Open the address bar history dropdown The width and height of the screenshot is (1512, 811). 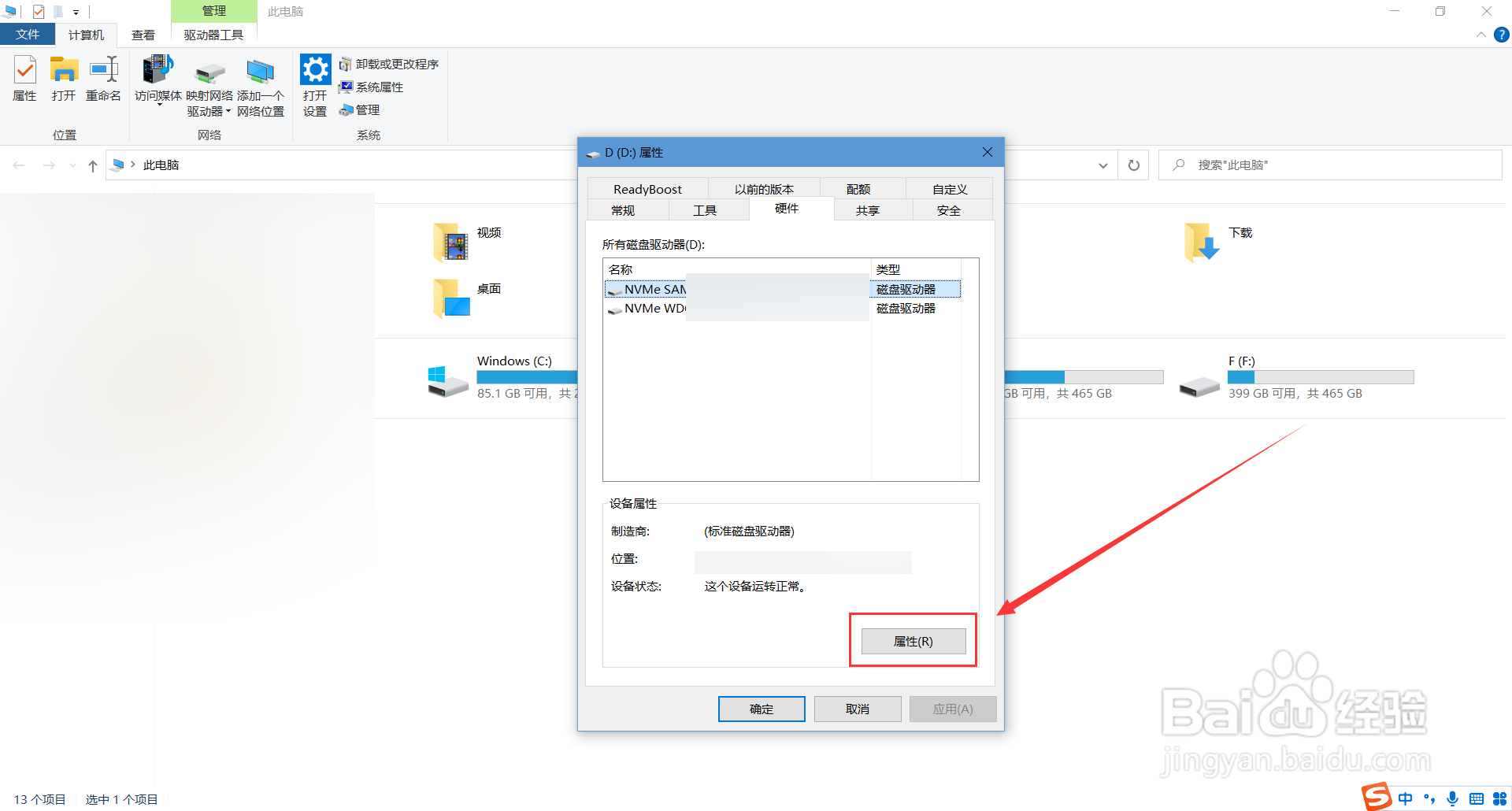[1103, 165]
